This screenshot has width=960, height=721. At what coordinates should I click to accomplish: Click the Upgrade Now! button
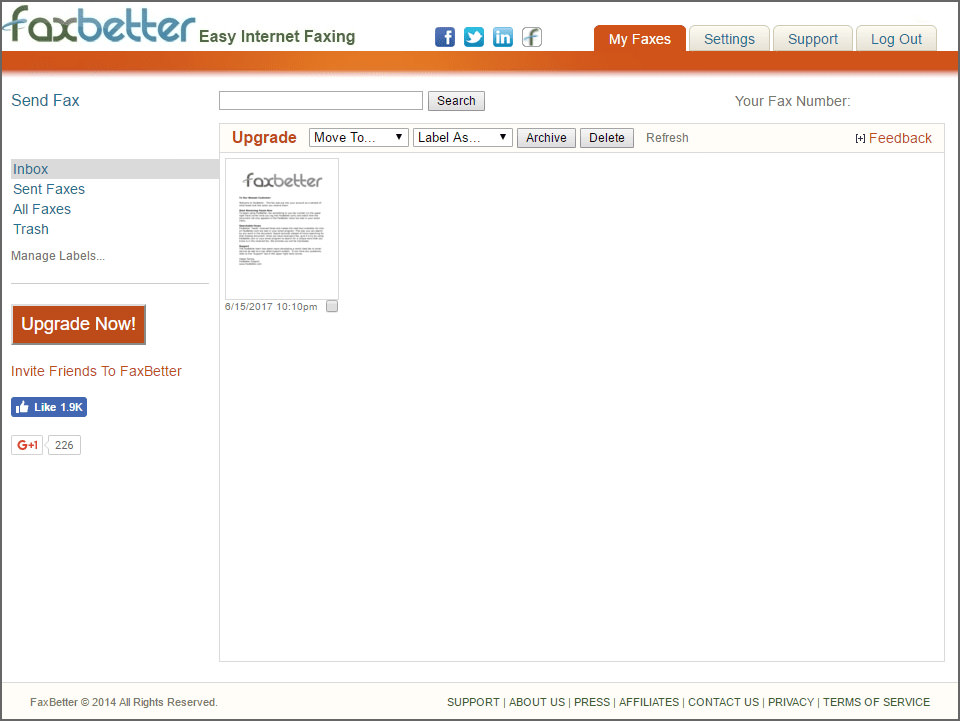(x=78, y=324)
